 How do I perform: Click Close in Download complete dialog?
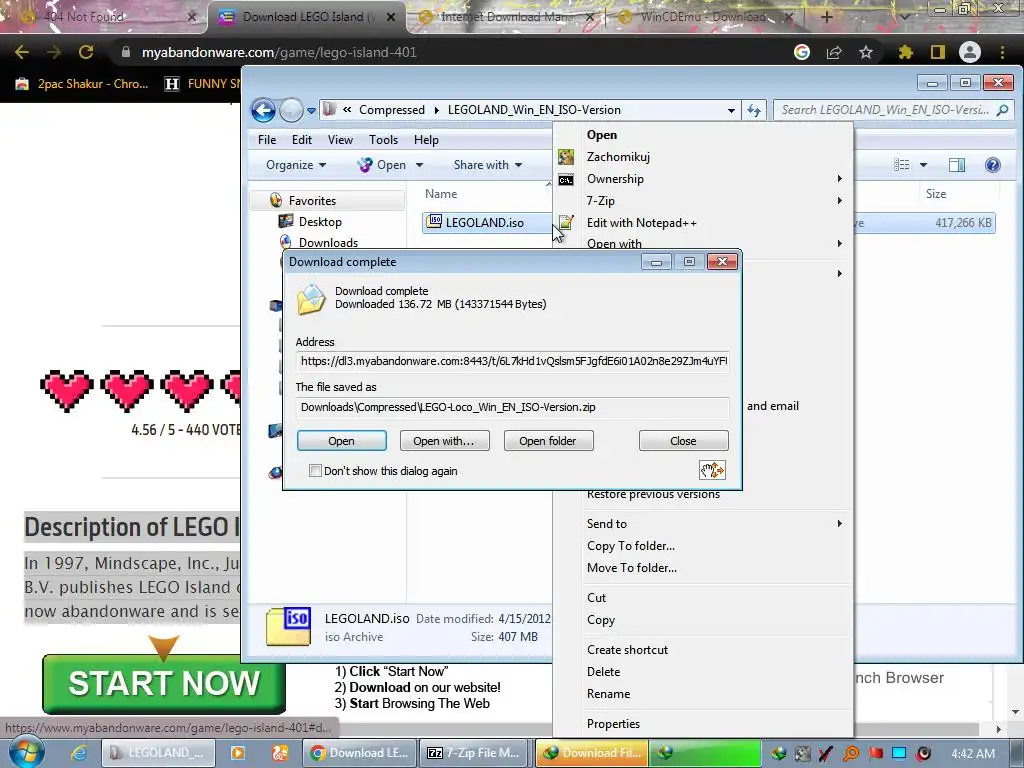[683, 441]
